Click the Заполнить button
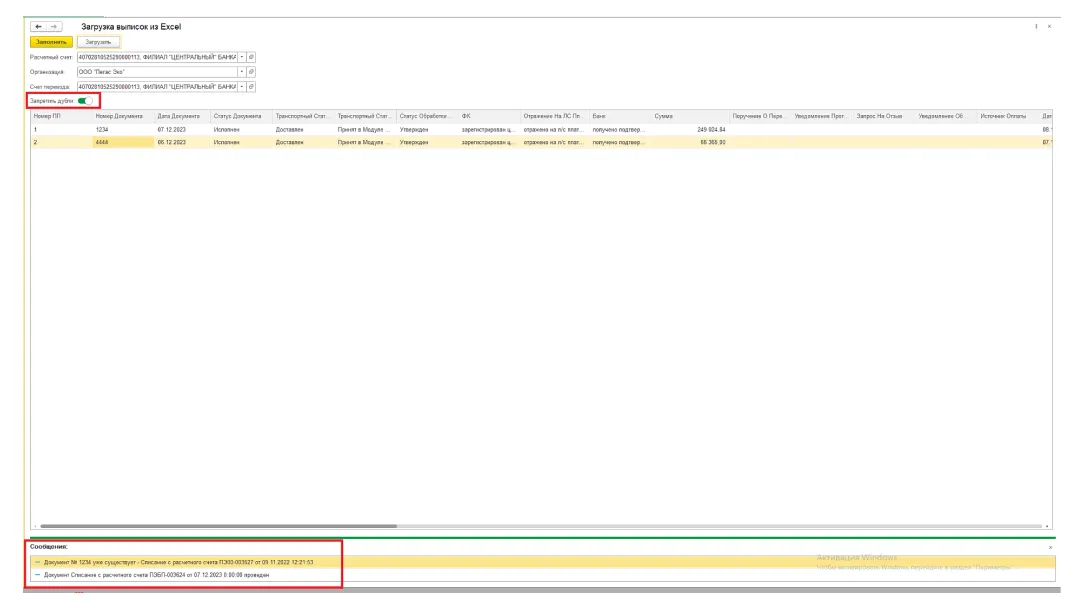1084x608 pixels. [51, 42]
